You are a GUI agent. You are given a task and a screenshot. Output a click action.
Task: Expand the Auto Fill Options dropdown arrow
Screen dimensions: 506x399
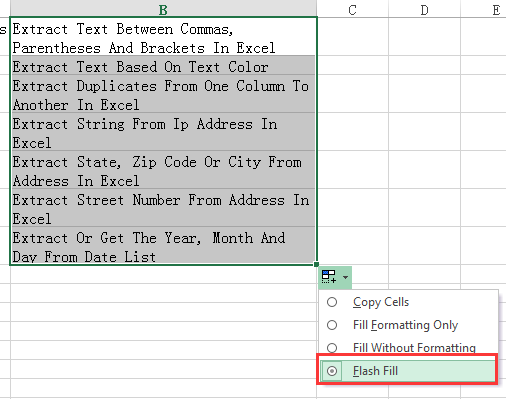point(345,277)
